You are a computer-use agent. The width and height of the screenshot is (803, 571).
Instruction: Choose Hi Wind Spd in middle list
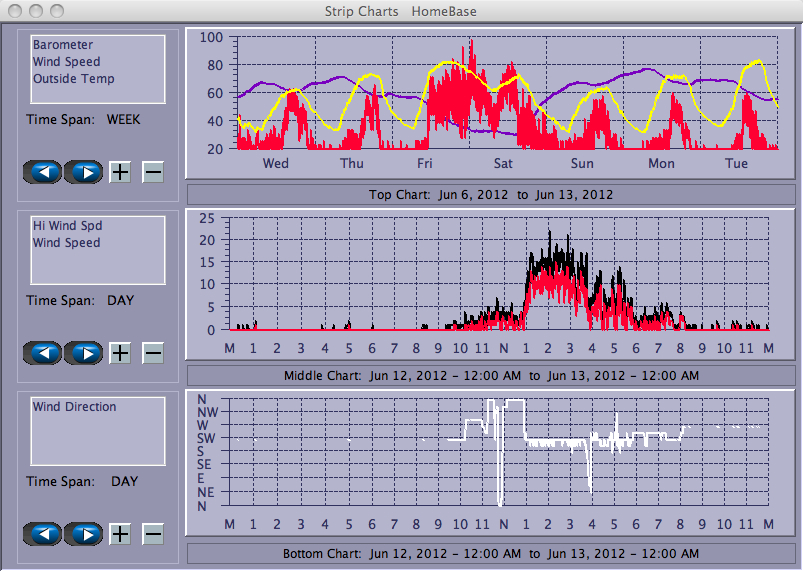pos(67,226)
